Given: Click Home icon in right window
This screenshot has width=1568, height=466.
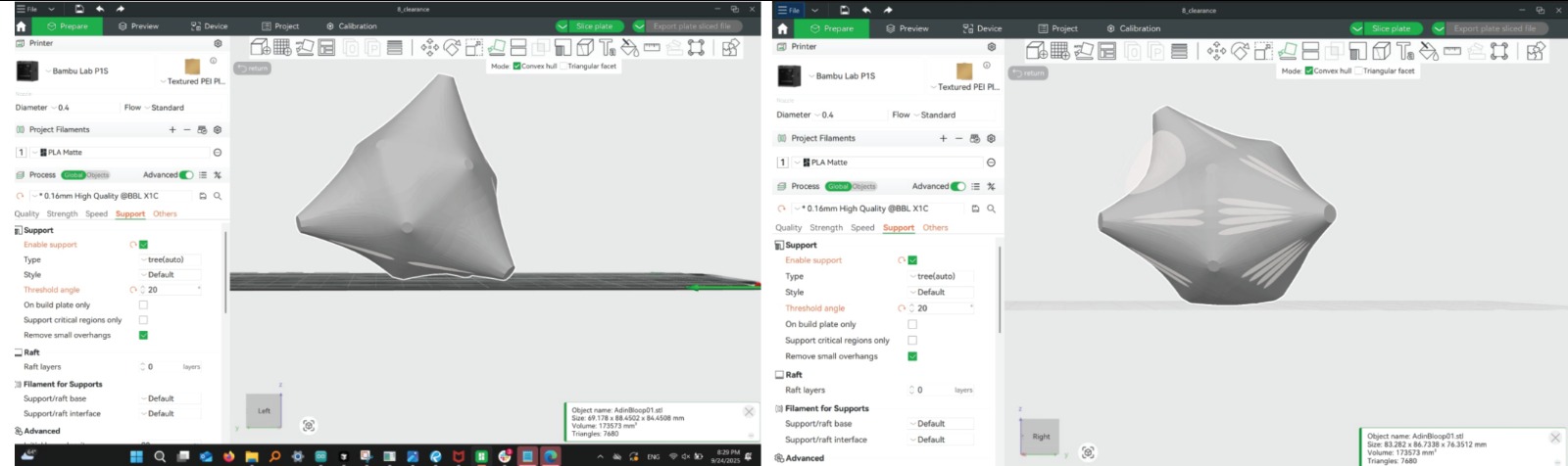Looking at the screenshot, I should [x=782, y=28].
